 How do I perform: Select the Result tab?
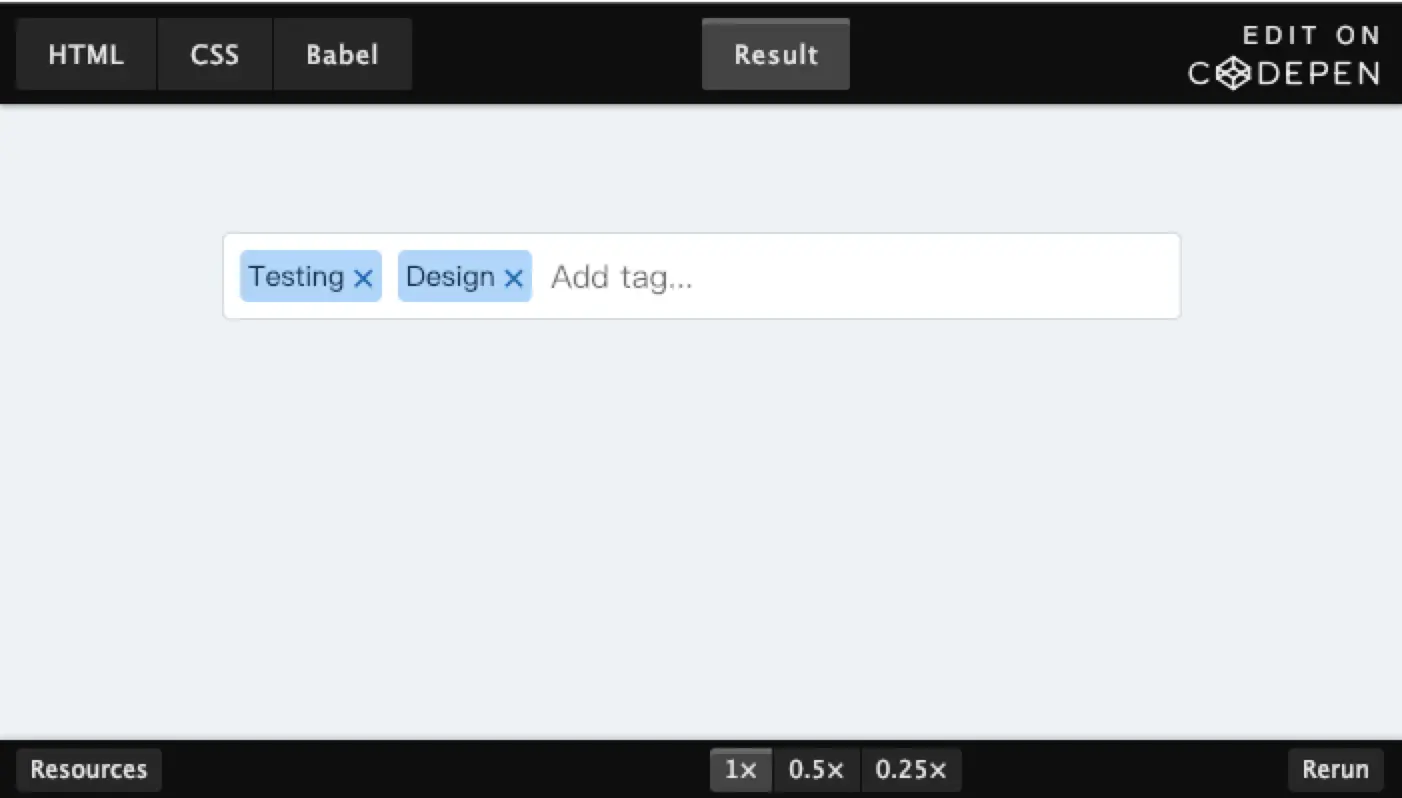pos(776,54)
